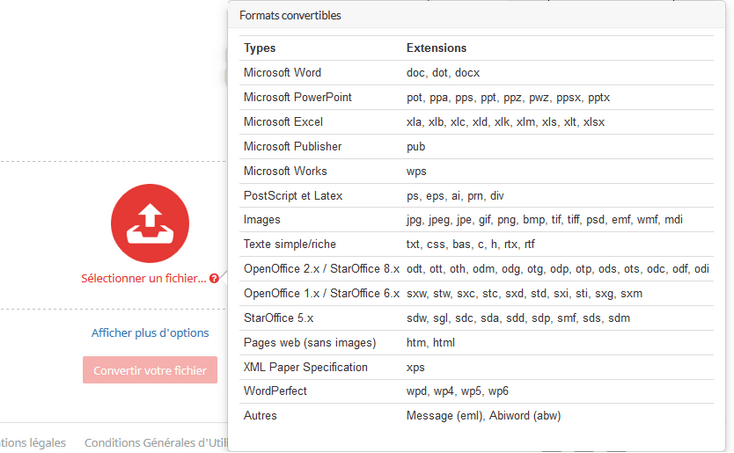This screenshot has width=734, height=453.
Task: Select the XML Paper Specification row label
Action: pyautogui.click(x=305, y=367)
